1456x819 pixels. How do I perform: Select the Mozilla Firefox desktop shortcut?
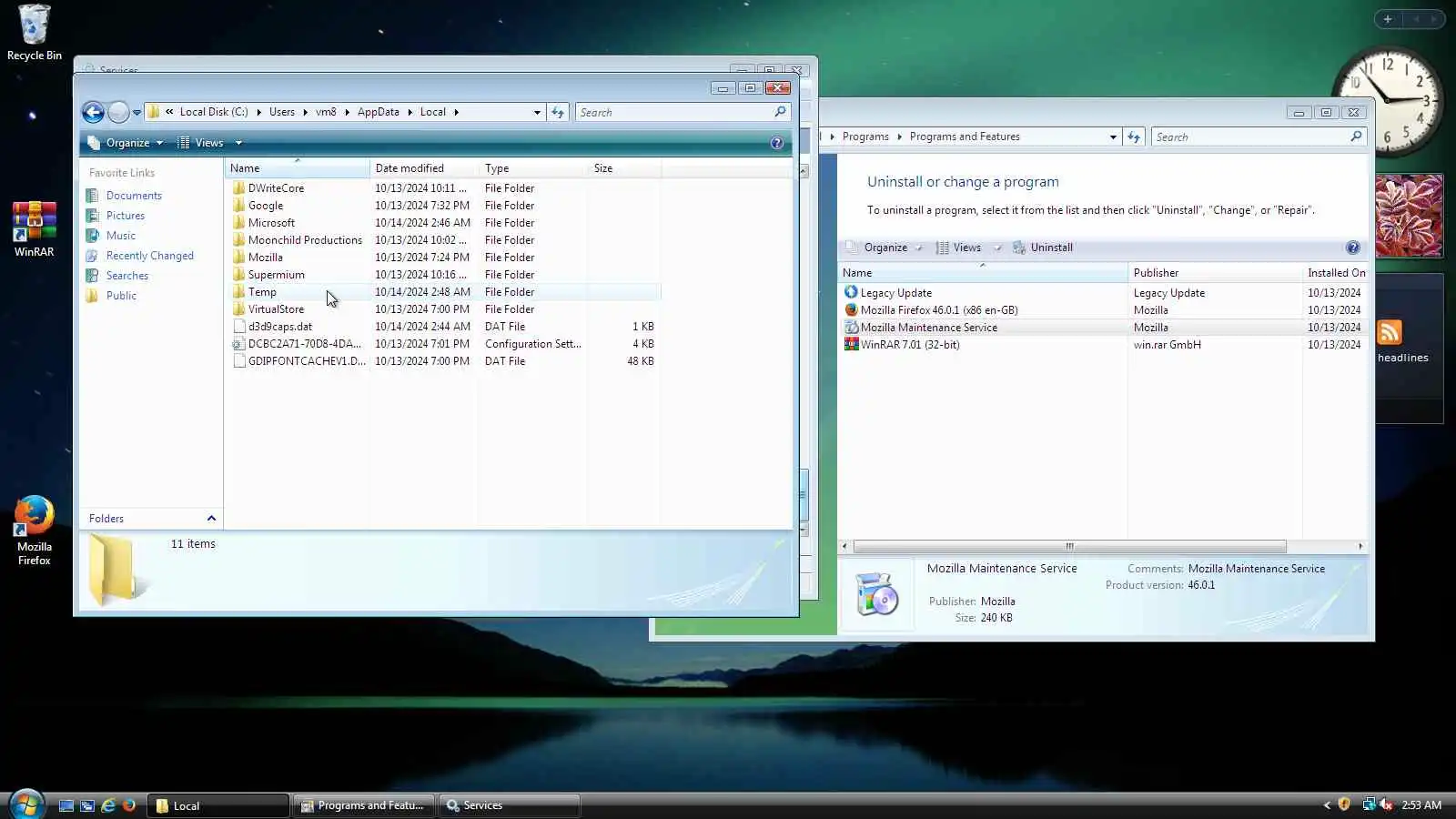click(x=34, y=531)
